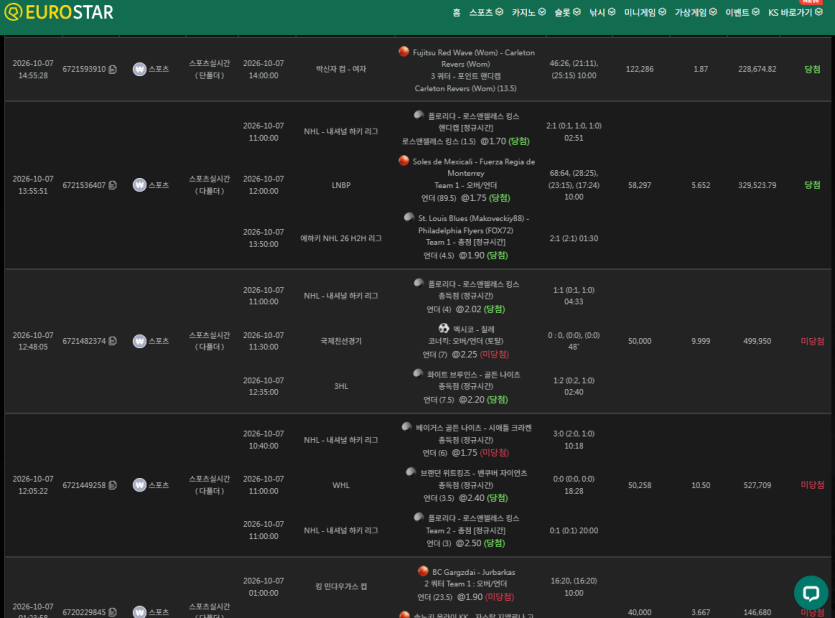Copy bet number 6721449258 with its copy icon
This screenshot has width=835, height=618.
pyautogui.click(x=112, y=485)
